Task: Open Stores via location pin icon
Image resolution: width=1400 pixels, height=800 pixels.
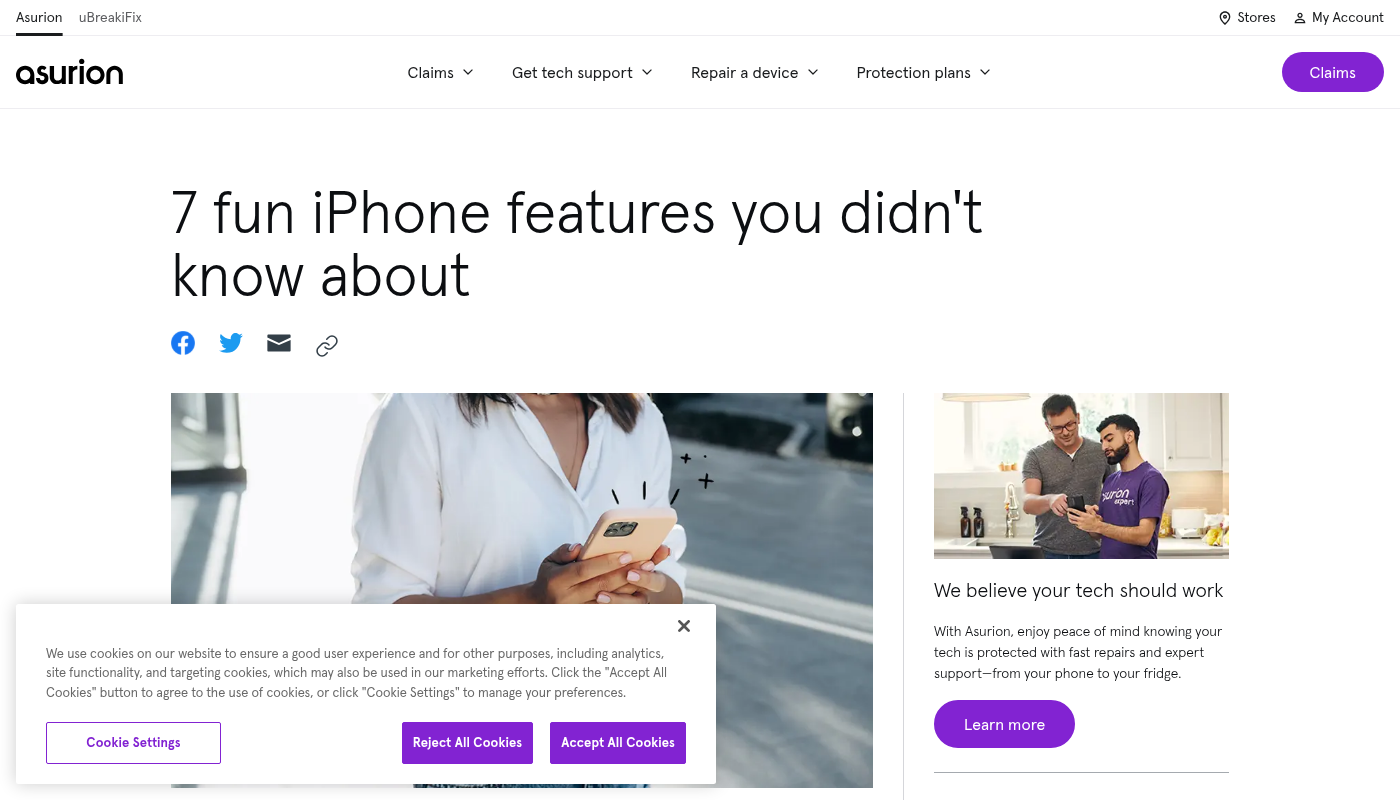Action: click(x=1225, y=18)
